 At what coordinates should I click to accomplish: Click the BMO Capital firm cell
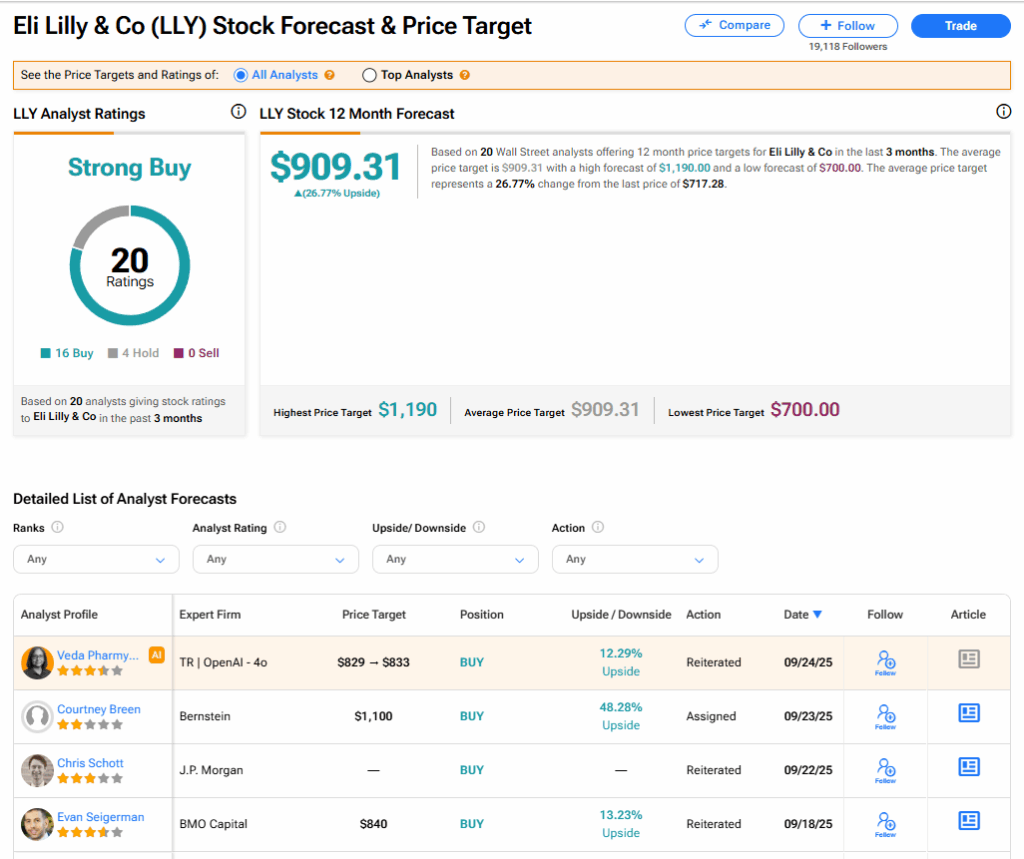tap(213, 824)
